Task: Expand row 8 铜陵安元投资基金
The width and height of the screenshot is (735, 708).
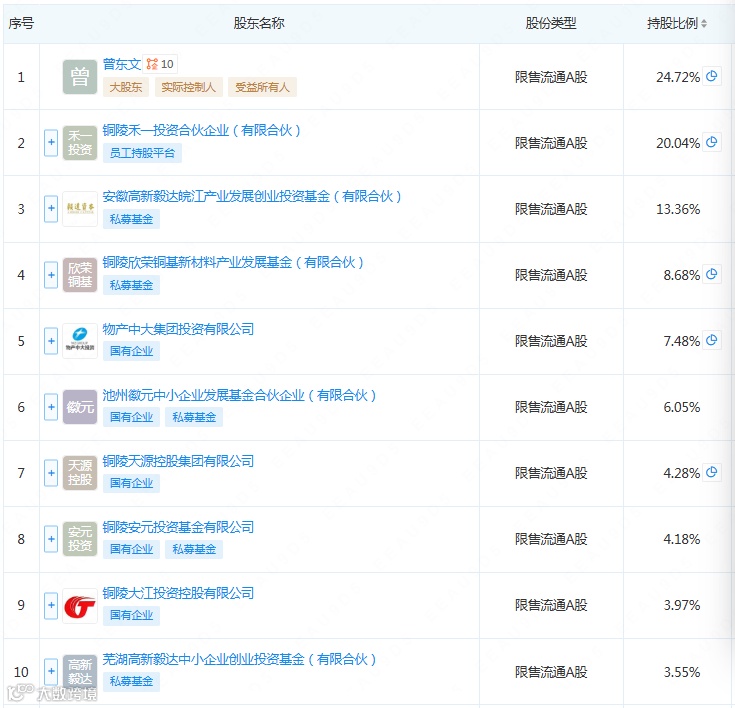Action: [51, 539]
